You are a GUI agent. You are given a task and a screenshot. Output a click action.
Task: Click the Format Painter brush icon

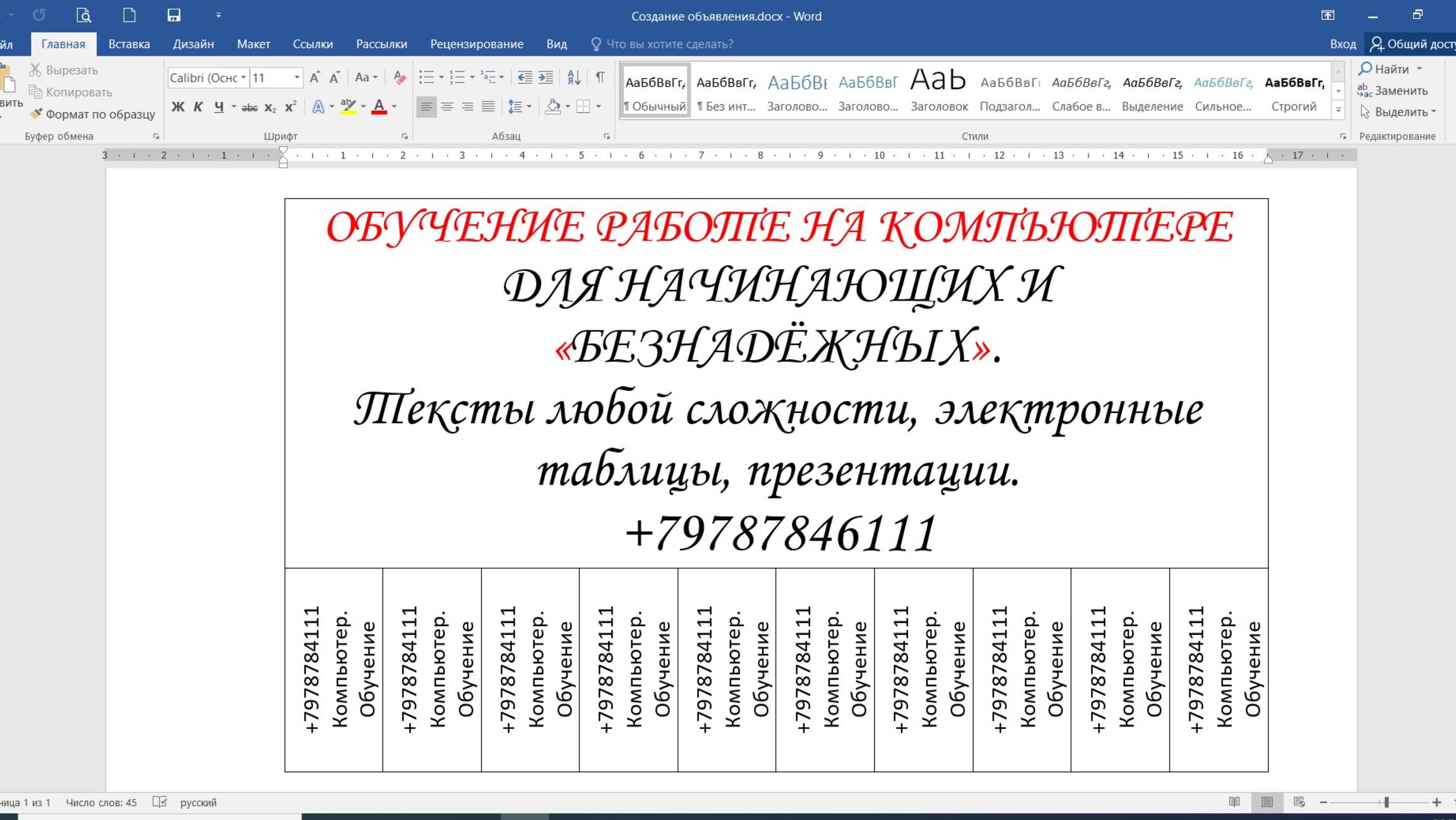point(36,114)
